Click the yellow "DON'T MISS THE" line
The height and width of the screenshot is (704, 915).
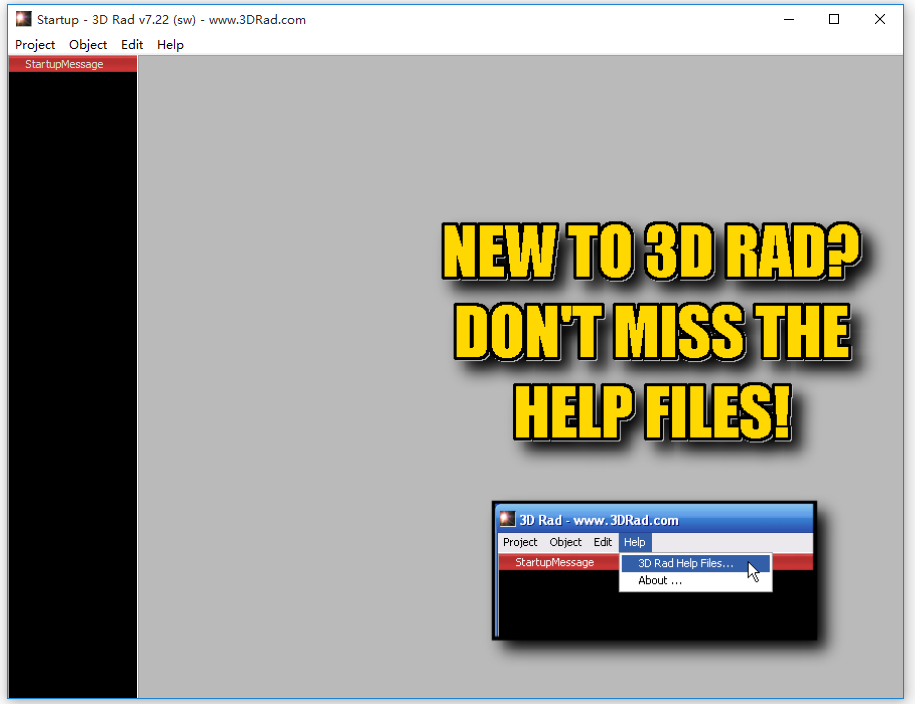tap(653, 332)
